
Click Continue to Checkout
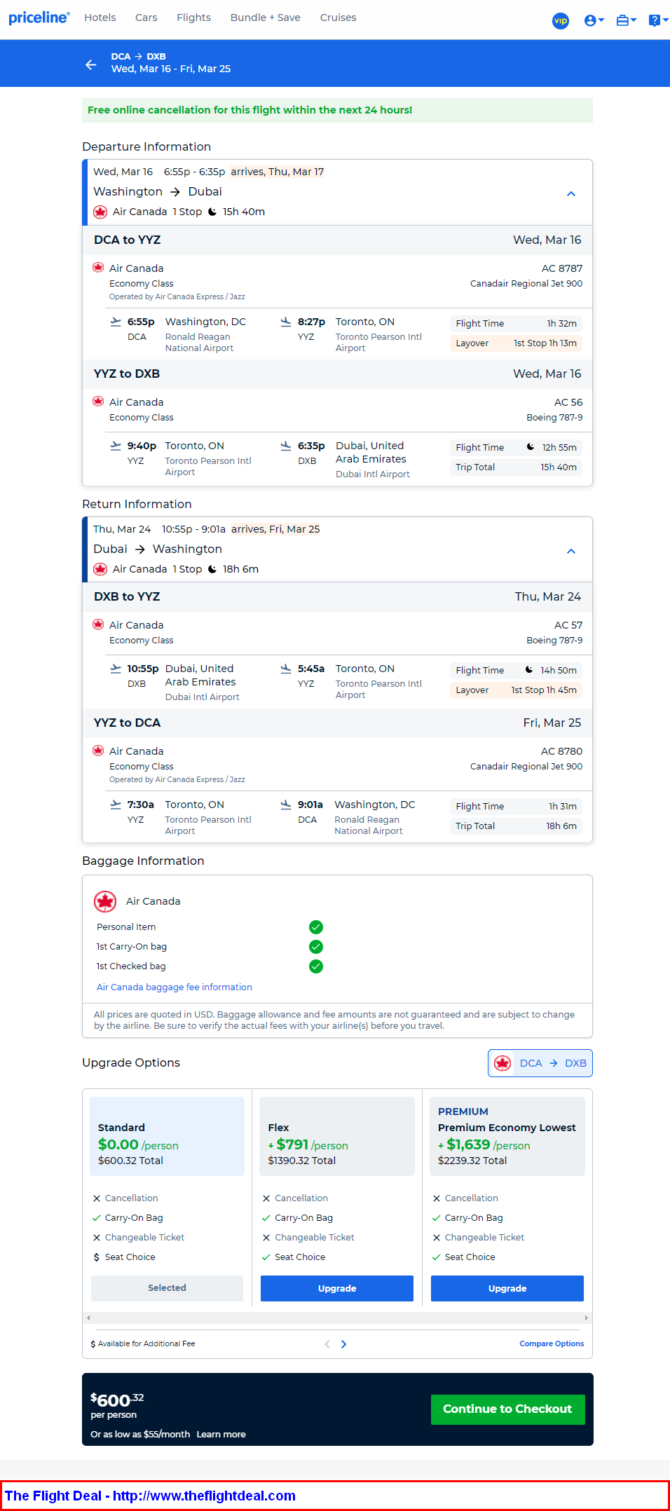coord(507,1409)
